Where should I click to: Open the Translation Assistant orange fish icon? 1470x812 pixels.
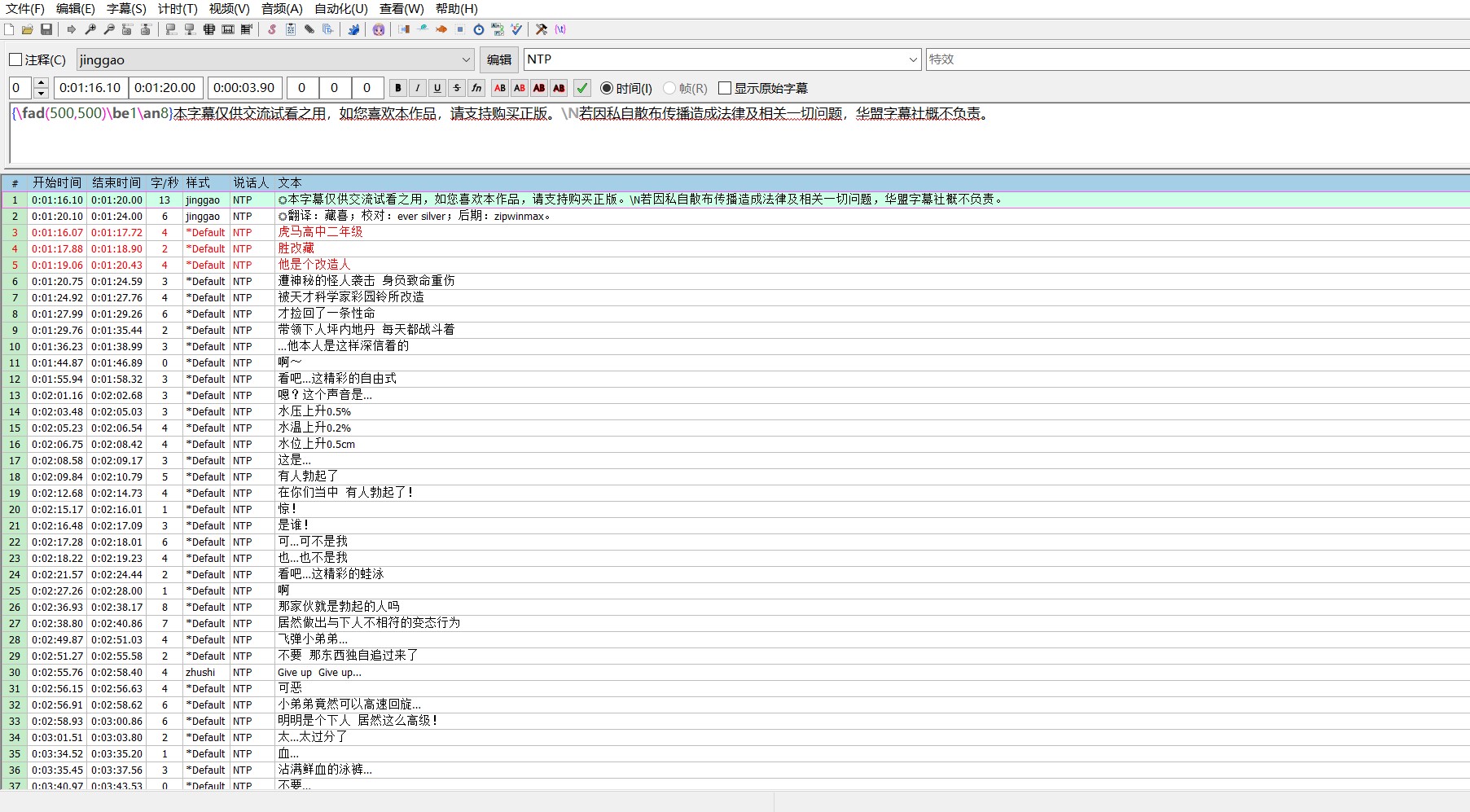(441, 29)
